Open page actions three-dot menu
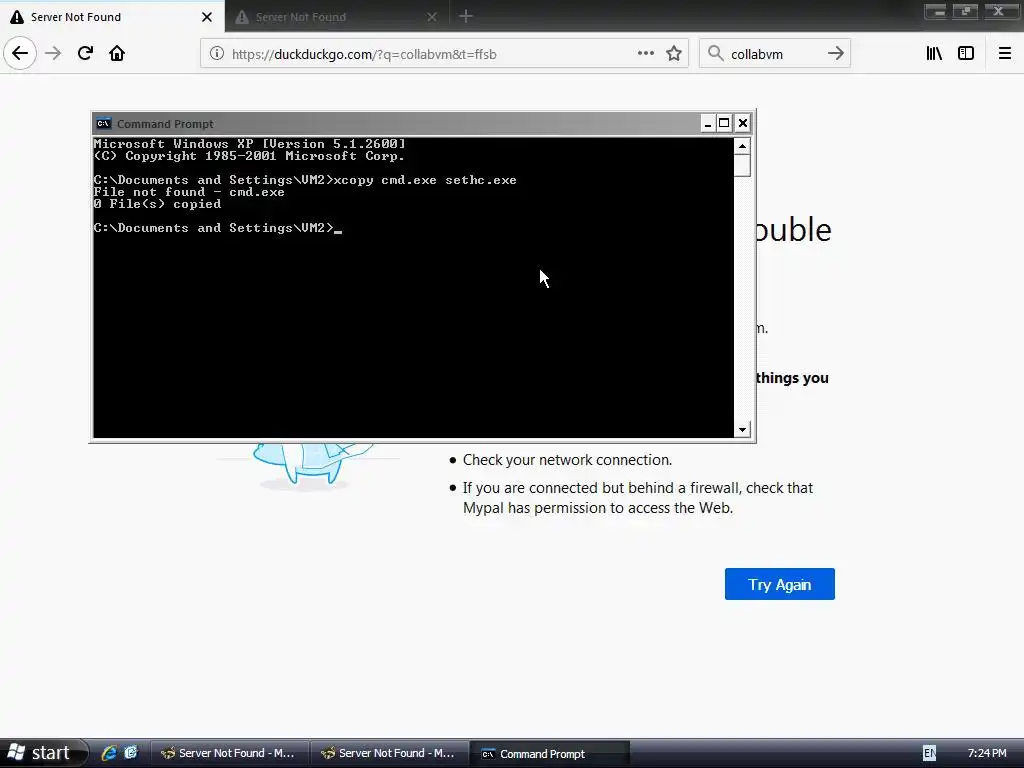This screenshot has width=1024, height=768. coord(645,54)
